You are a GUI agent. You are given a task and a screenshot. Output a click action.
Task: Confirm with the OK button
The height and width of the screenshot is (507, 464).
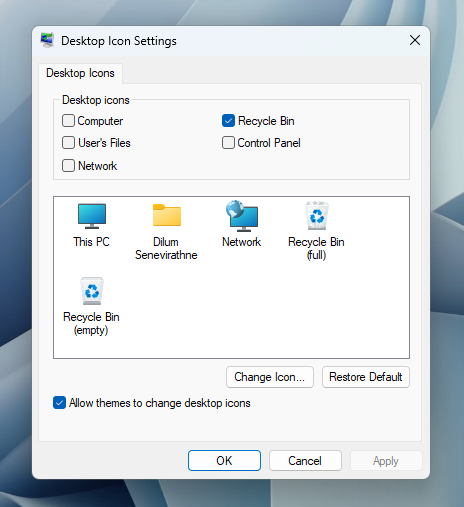(224, 461)
